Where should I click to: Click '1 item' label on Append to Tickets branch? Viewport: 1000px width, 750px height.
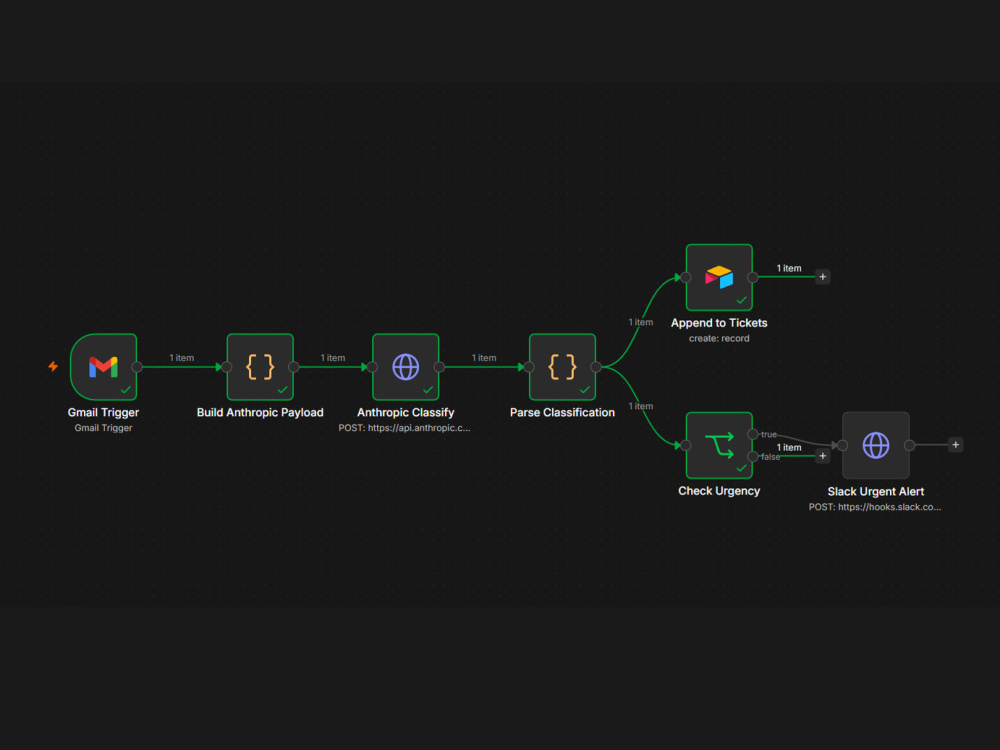click(x=641, y=322)
